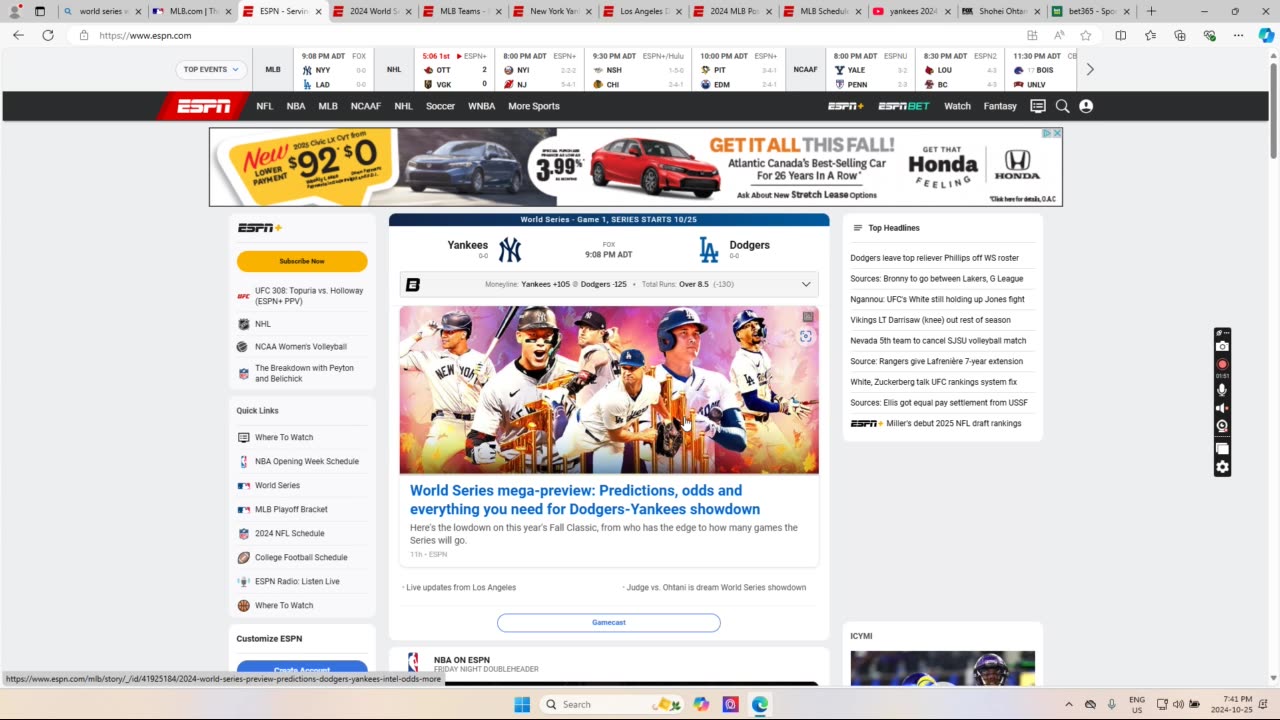Reload the page with the refresh icon

pyautogui.click(x=47, y=35)
